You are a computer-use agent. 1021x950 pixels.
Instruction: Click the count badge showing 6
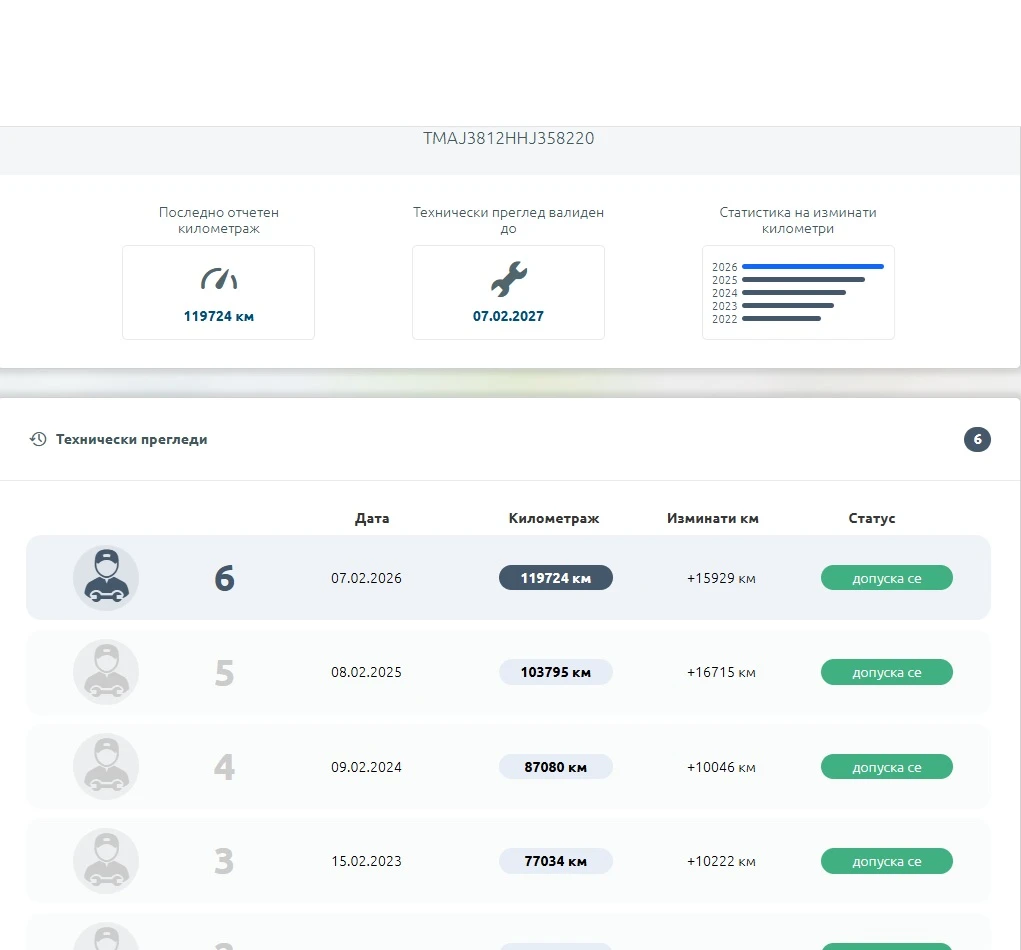pyautogui.click(x=977, y=440)
